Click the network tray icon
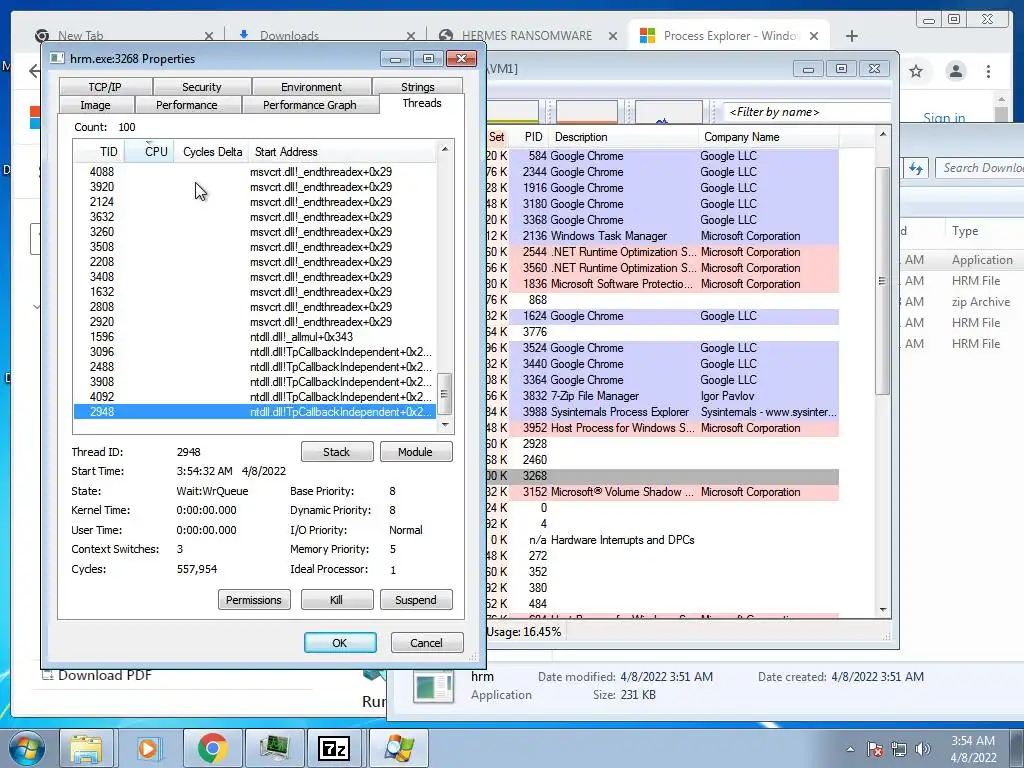Viewport: 1024px width, 768px height. pyautogui.click(x=899, y=749)
